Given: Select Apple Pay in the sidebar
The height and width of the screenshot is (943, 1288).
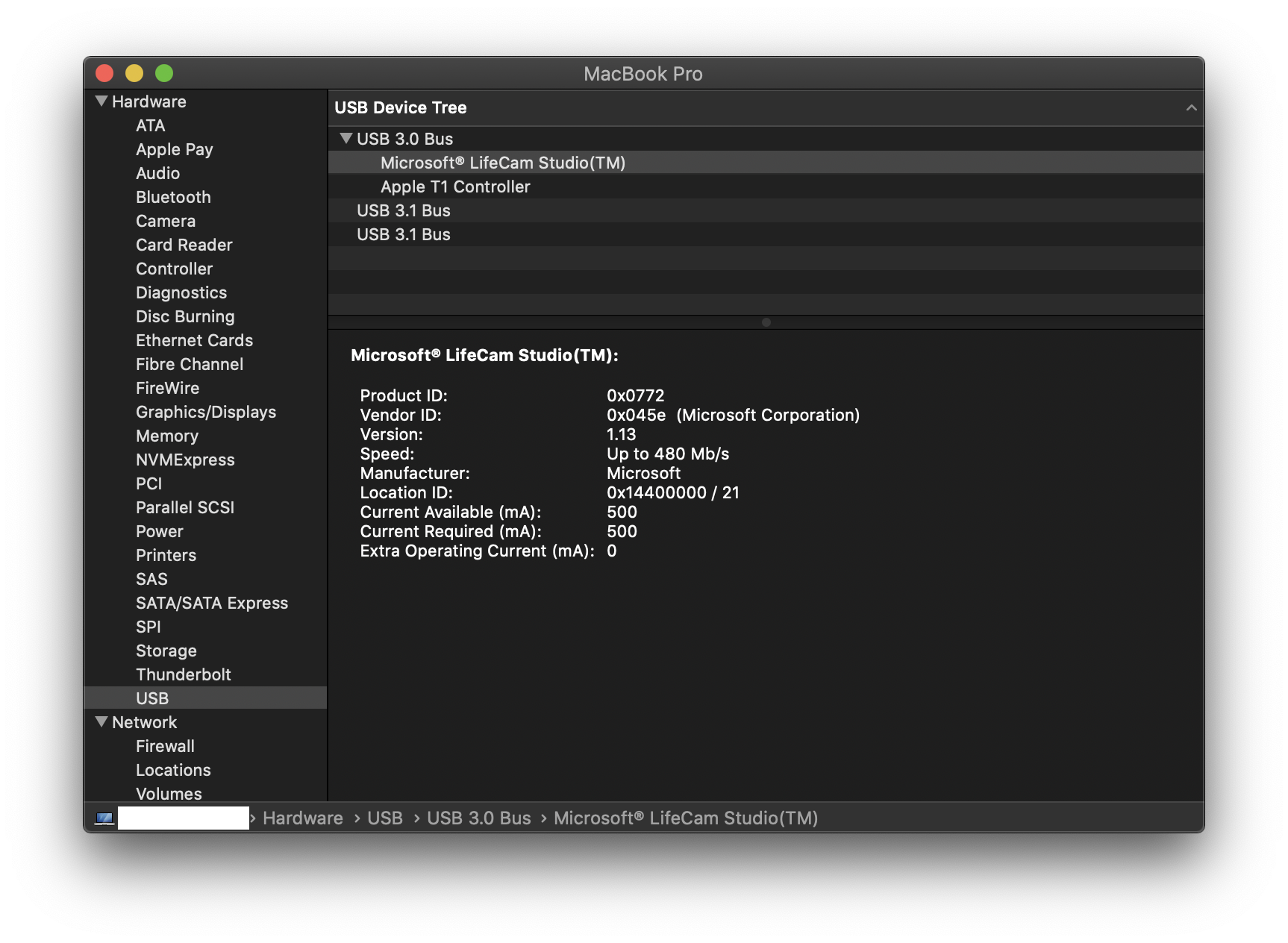Looking at the screenshot, I should coord(175,149).
